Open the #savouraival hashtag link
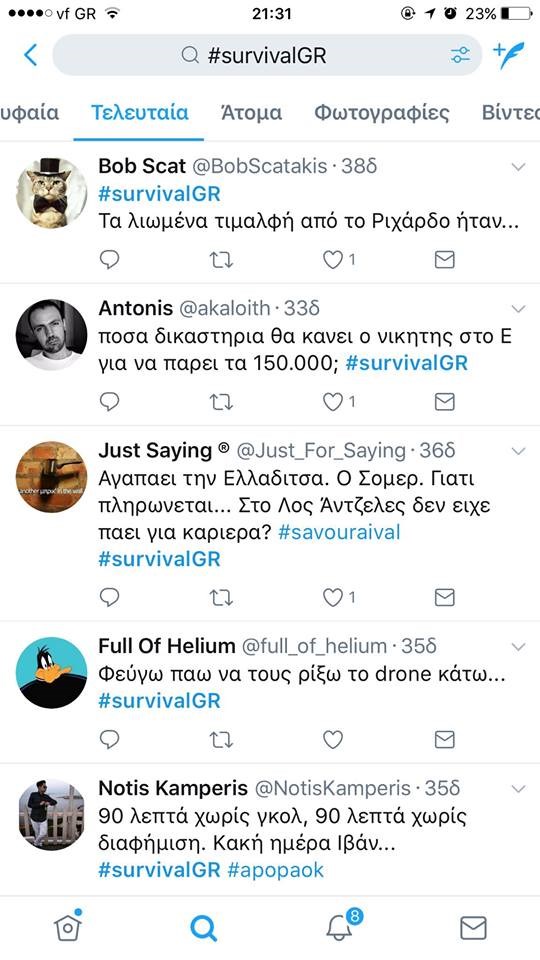The width and height of the screenshot is (540, 960). 339,532
